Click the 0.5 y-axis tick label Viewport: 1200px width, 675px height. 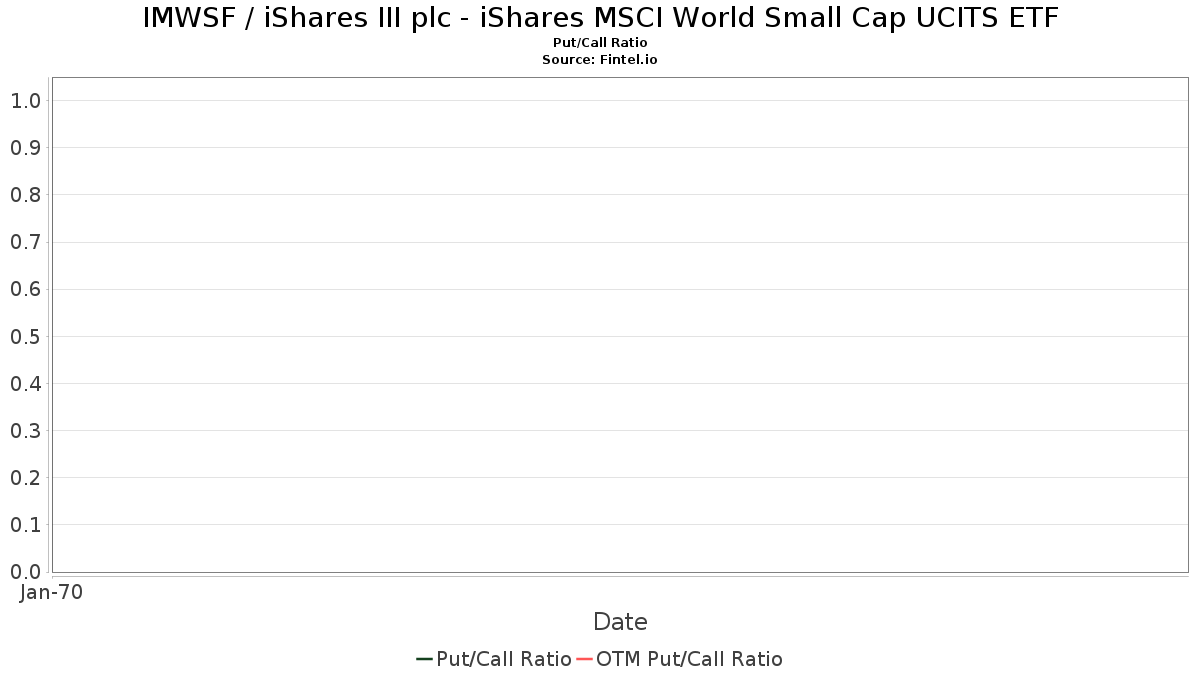pos(26,337)
